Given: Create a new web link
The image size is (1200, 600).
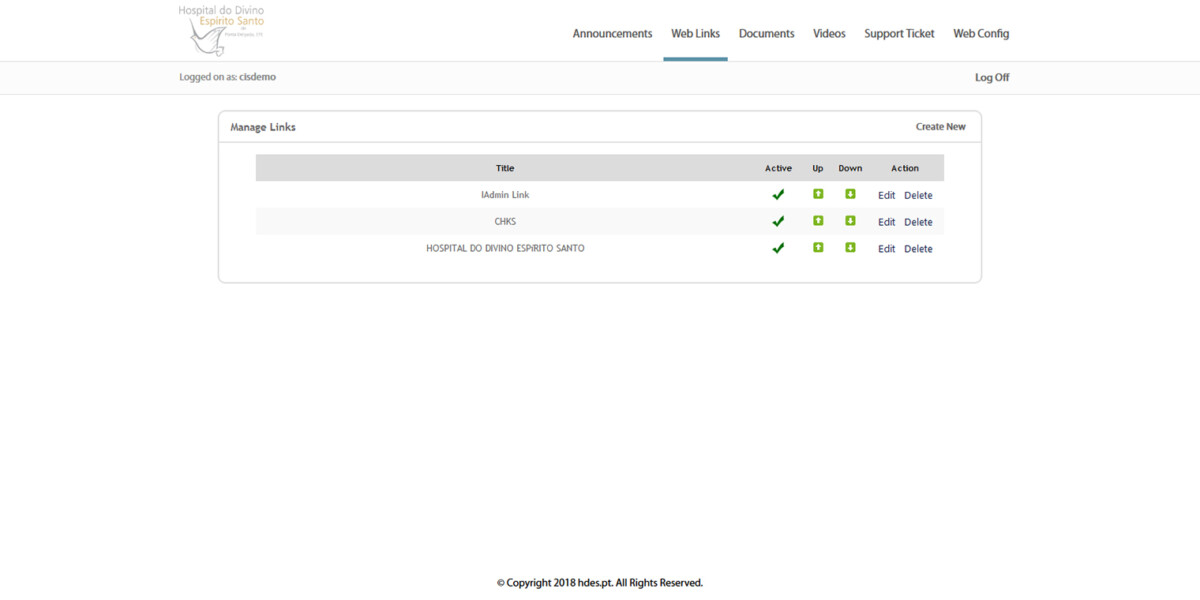Looking at the screenshot, I should point(940,126).
